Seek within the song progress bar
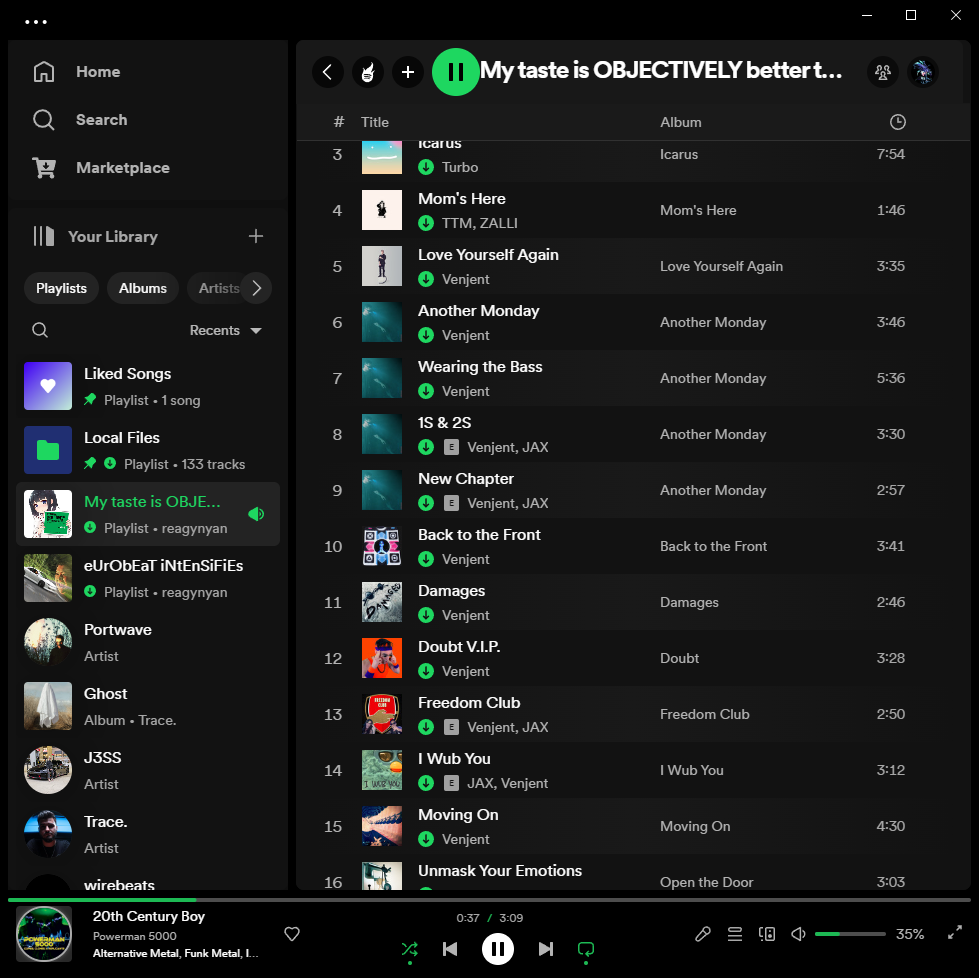The height and width of the screenshot is (978, 979). pos(490,900)
